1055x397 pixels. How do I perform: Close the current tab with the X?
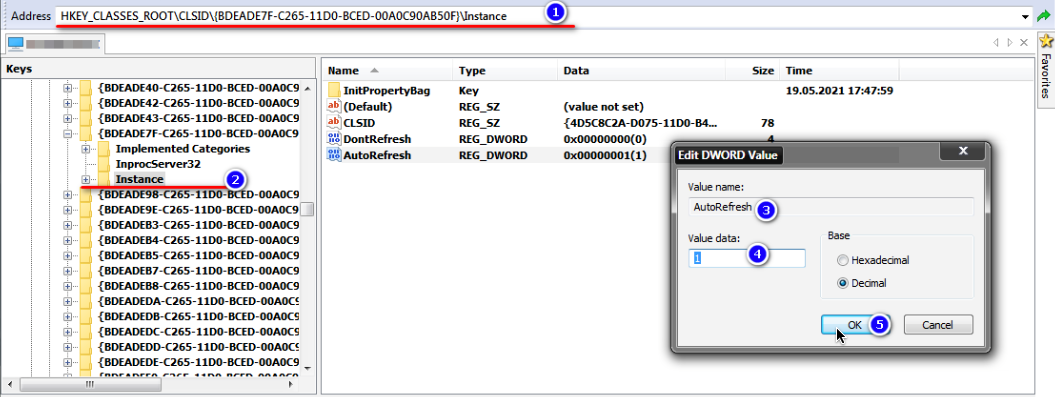[x=1024, y=42]
